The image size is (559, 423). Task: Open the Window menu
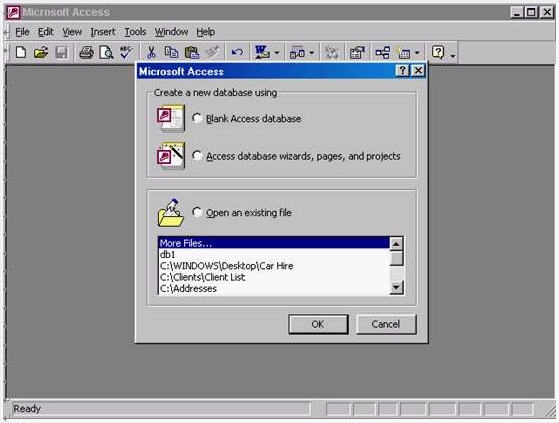(171, 32)
